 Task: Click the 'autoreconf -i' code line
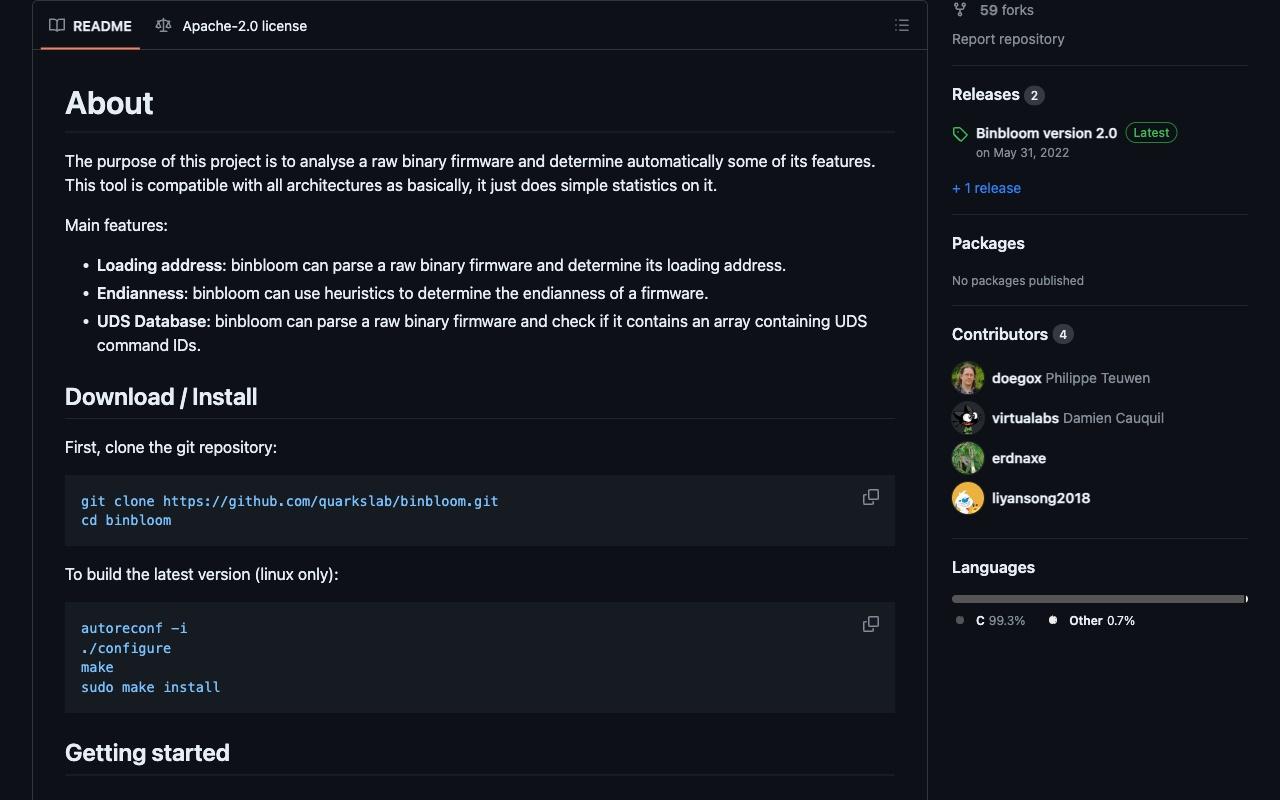pyautogui.click(x=134, y=628)
